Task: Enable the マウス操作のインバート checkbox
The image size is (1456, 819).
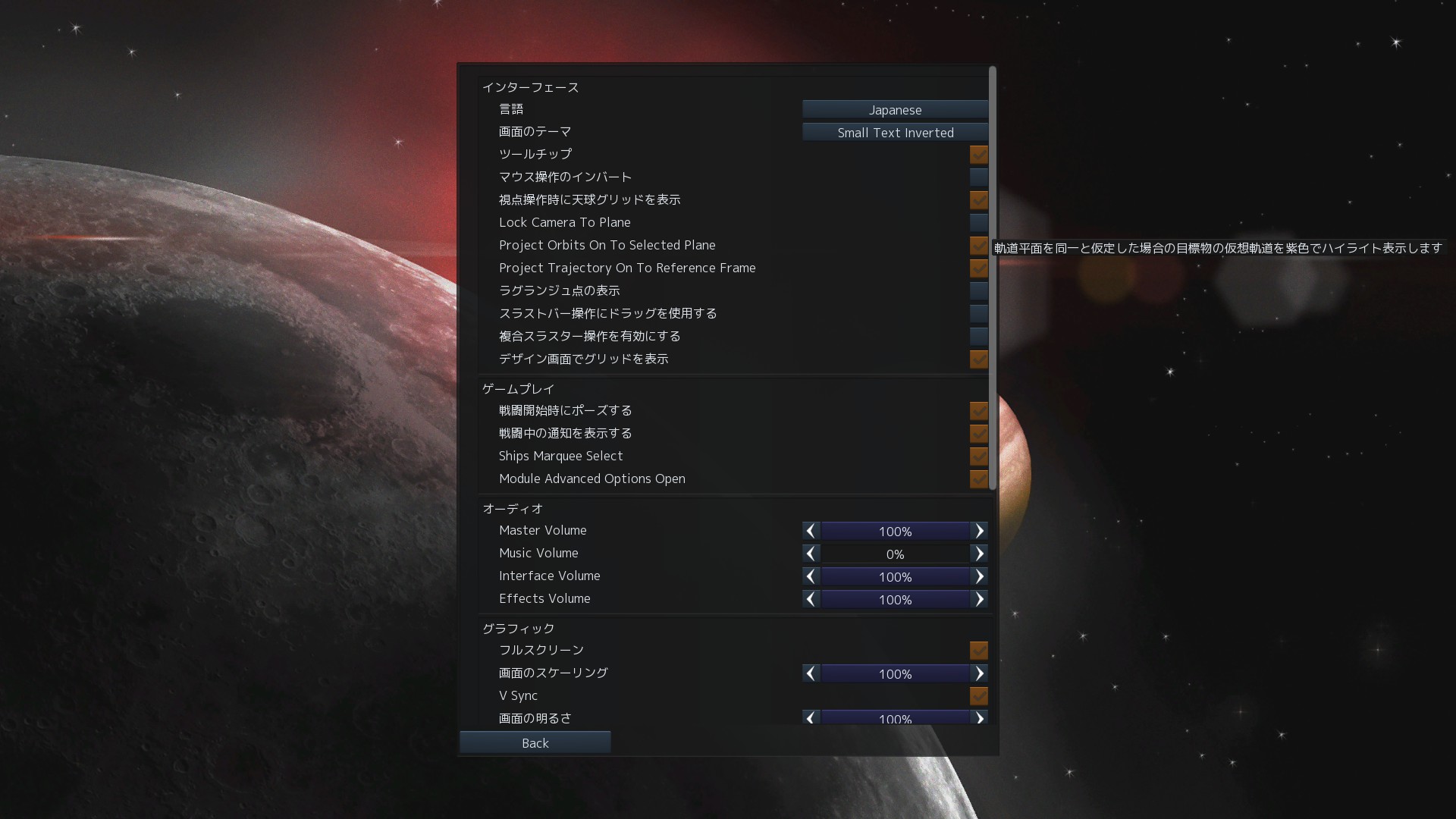Action: click(979, 177)
